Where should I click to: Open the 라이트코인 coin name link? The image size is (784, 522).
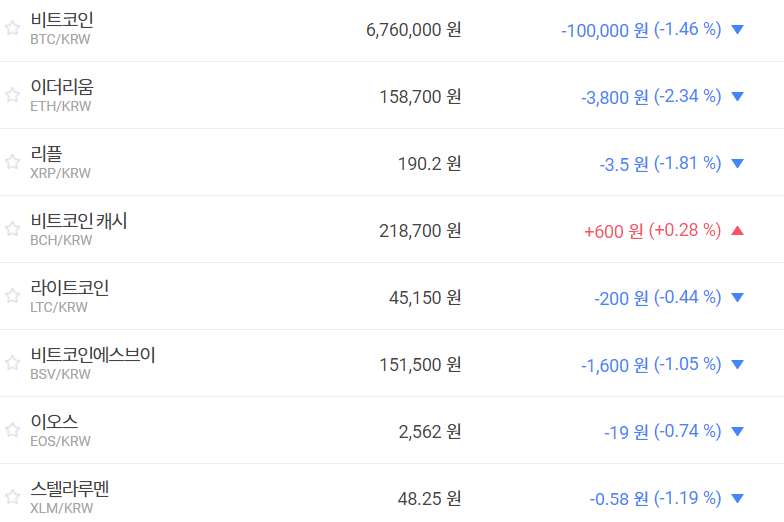(70, 288)
